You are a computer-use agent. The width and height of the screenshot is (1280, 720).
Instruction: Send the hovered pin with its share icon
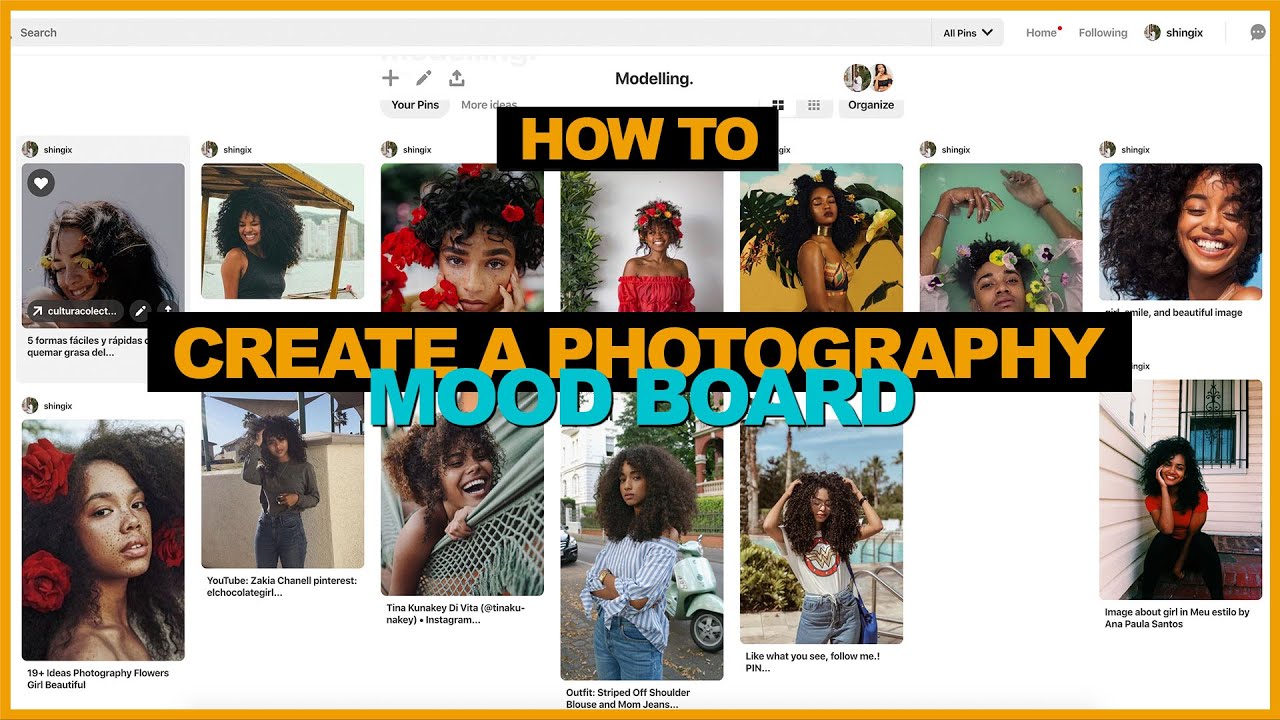(168, 311)
